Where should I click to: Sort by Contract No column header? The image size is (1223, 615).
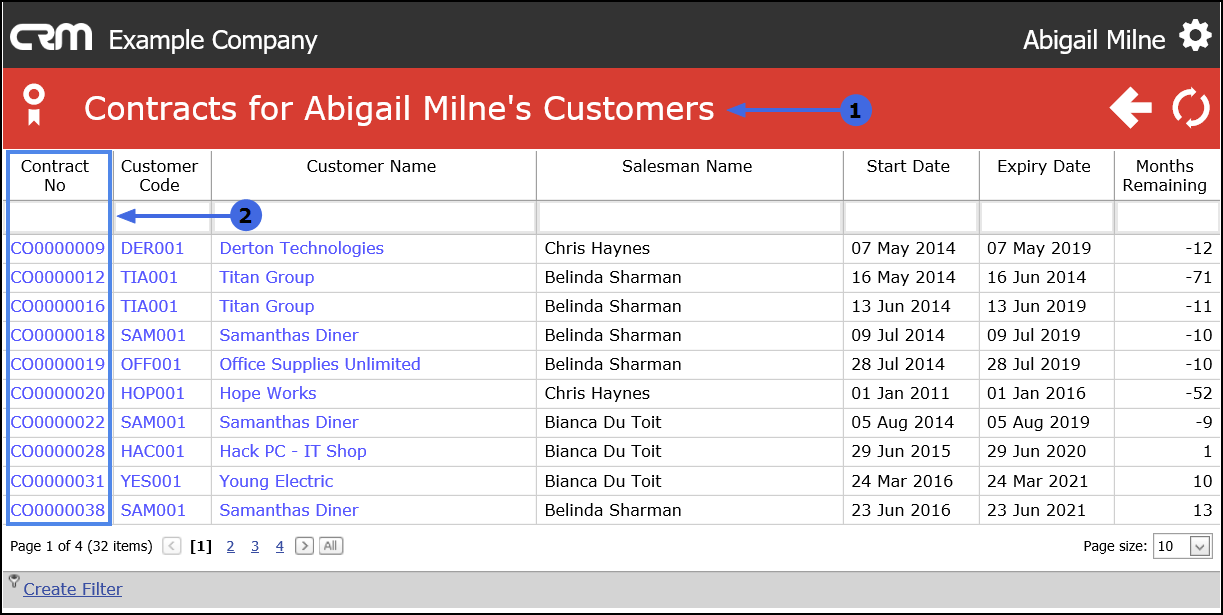(55, 175)
